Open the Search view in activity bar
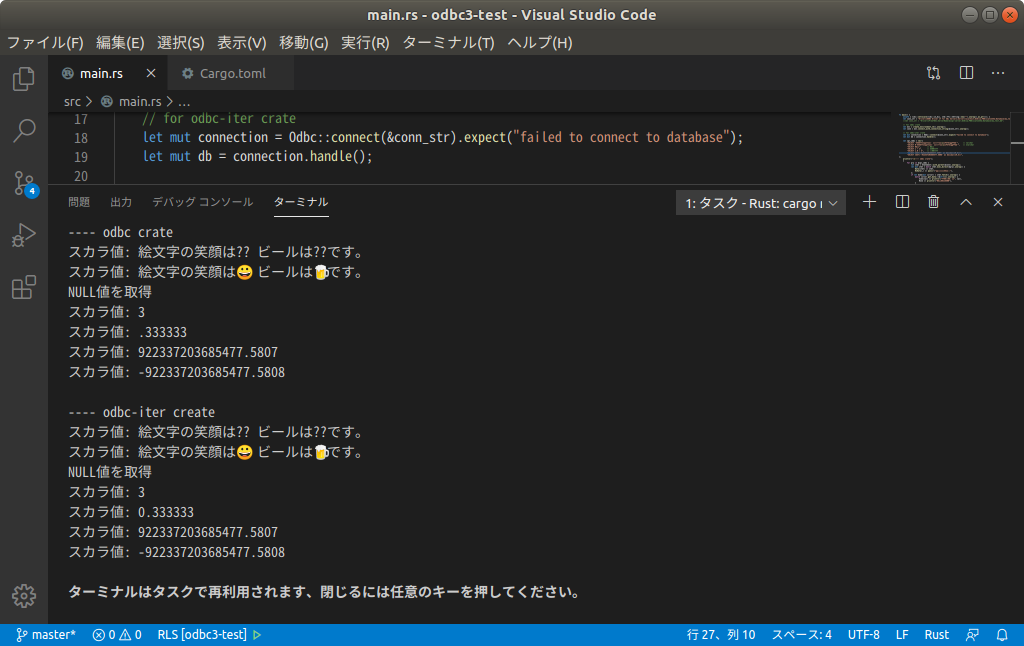1024x646 pixels. [x=24, y=131]
